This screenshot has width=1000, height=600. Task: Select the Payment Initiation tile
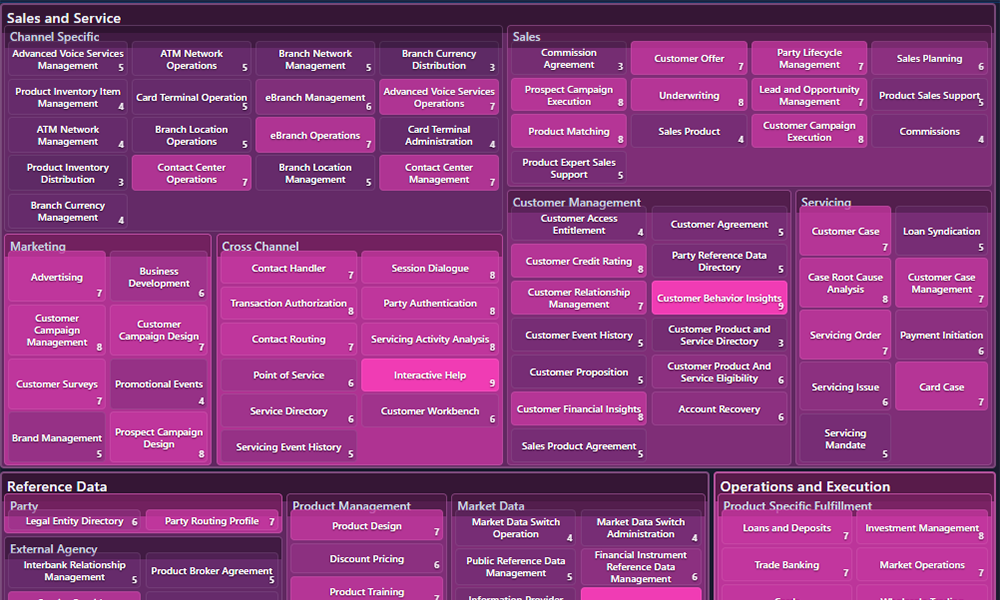[941, 335]
